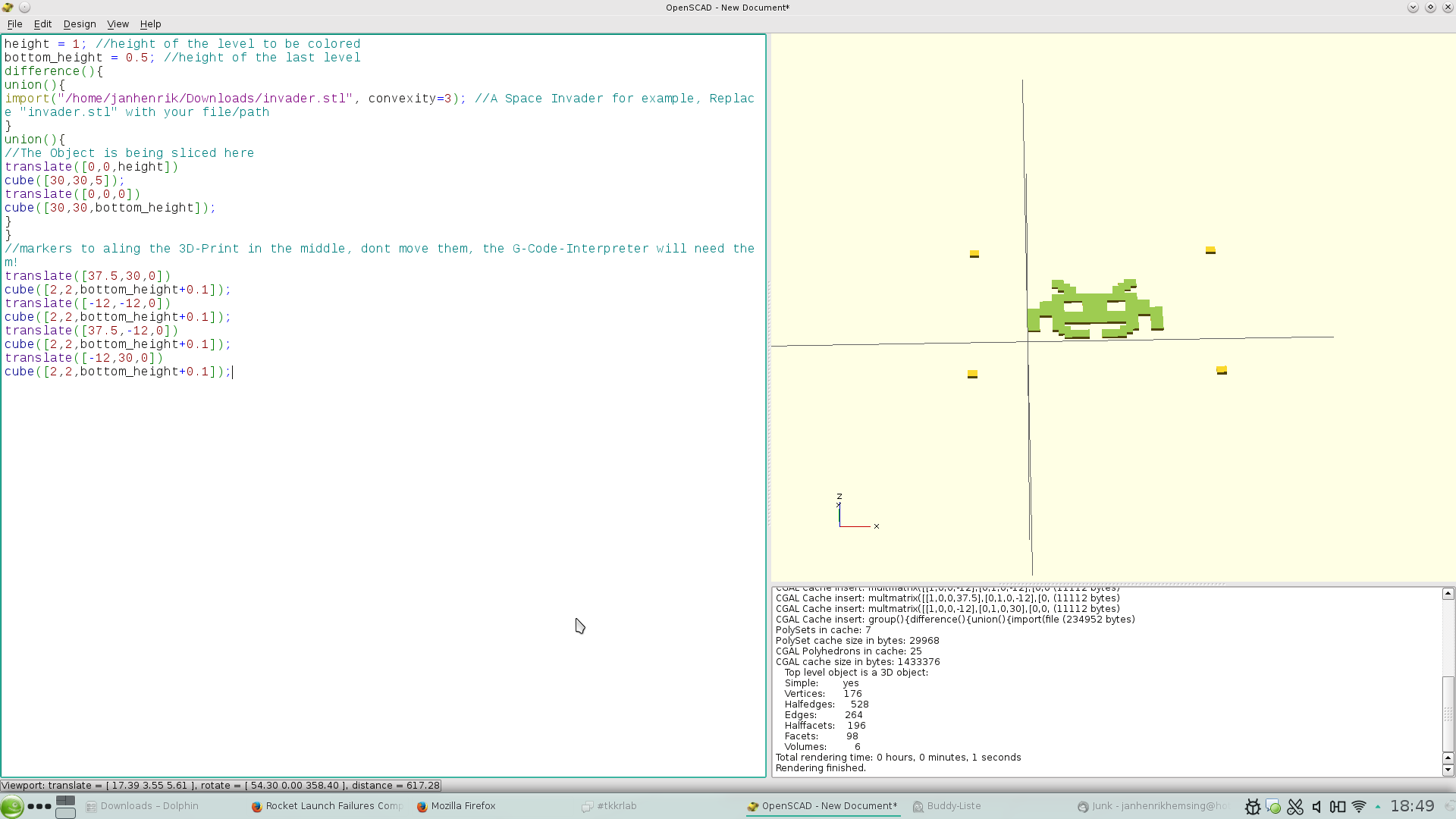Click the 'height = 1' code line

[x=182, y=44]
